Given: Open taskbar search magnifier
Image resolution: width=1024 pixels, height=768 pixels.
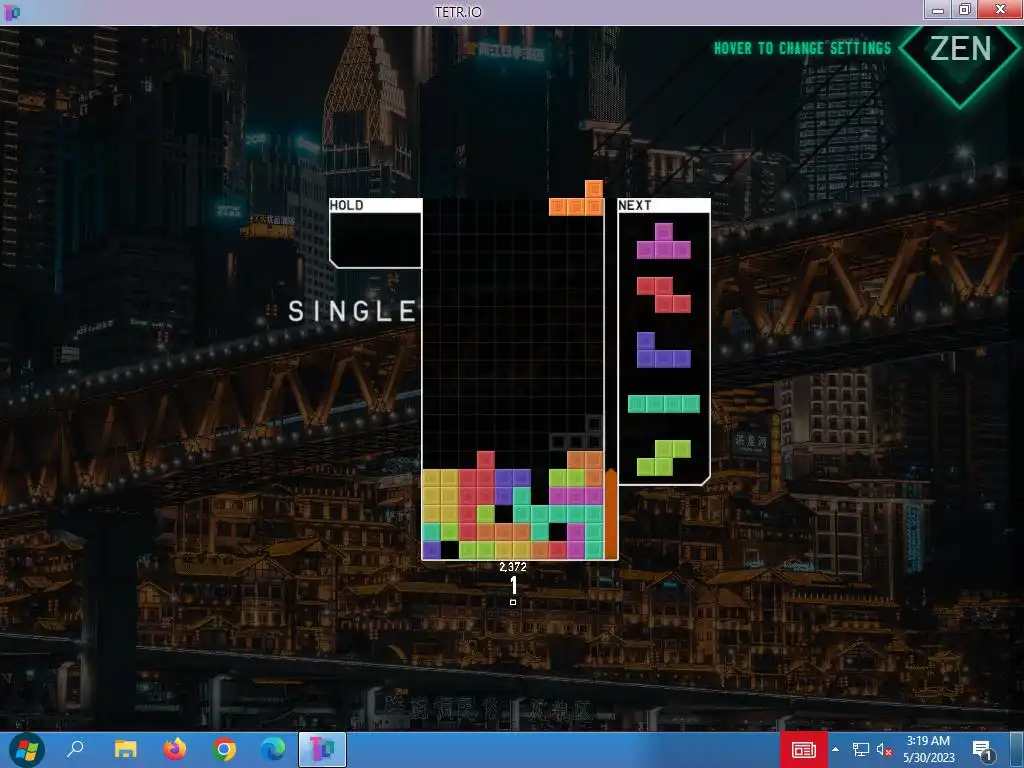Looking at the screenshot, I should point(76,749).
